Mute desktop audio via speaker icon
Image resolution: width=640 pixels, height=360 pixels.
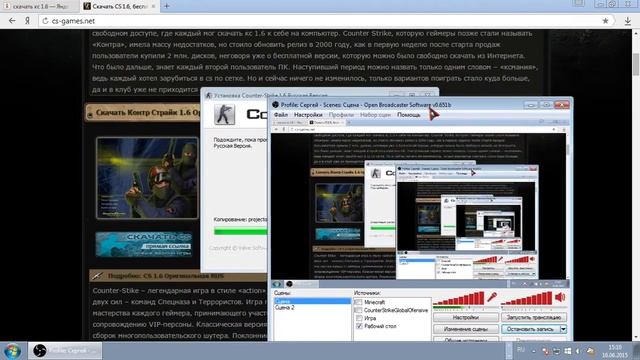click(x=560, y=297)
